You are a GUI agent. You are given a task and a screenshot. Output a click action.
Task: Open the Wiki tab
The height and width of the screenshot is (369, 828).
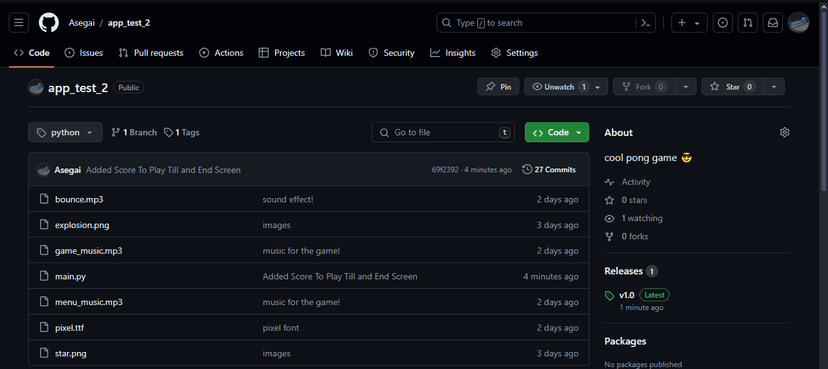[x=337, y=53]
